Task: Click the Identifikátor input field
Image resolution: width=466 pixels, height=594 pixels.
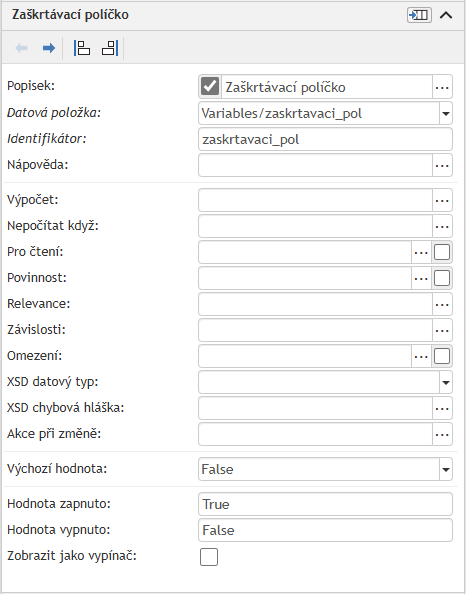Action: click(325, 139)
